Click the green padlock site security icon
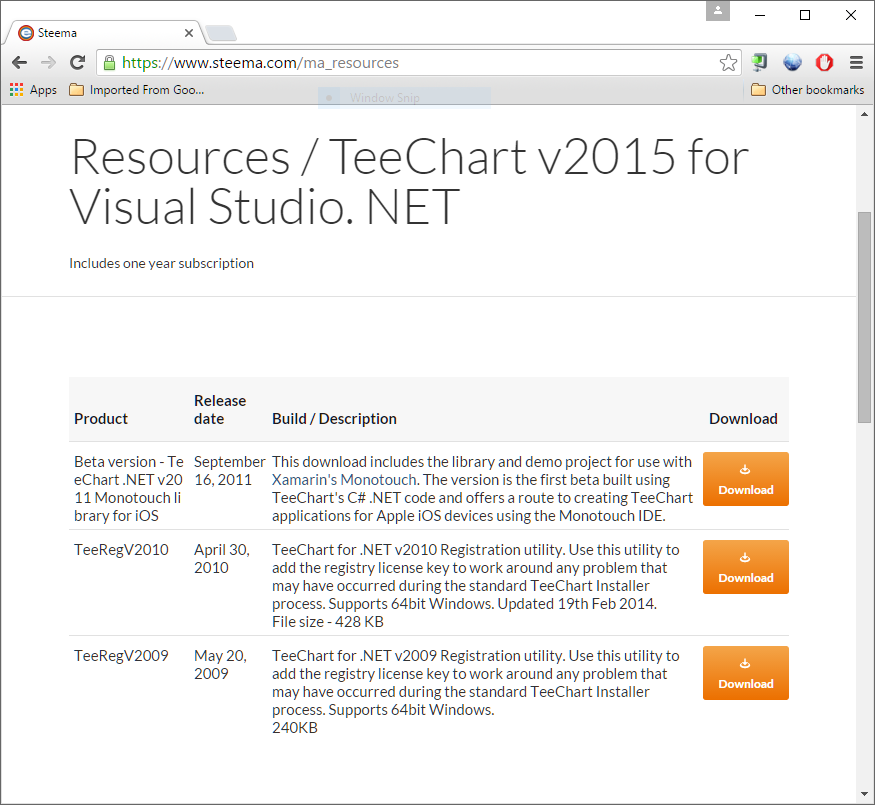Viewport: 875px width, 805px height. 110,62
